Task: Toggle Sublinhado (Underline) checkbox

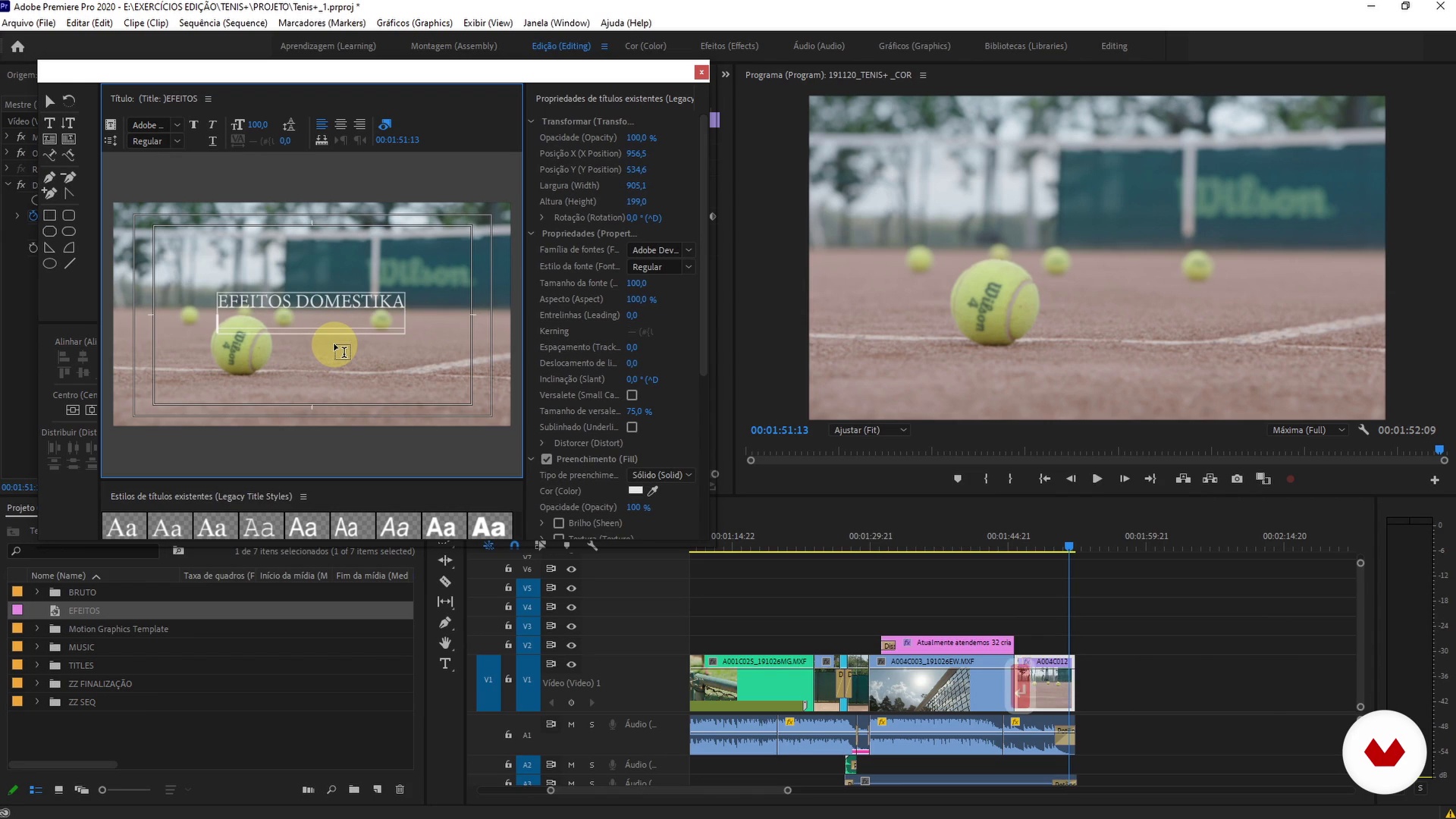Action: click(x=632, y=427)
